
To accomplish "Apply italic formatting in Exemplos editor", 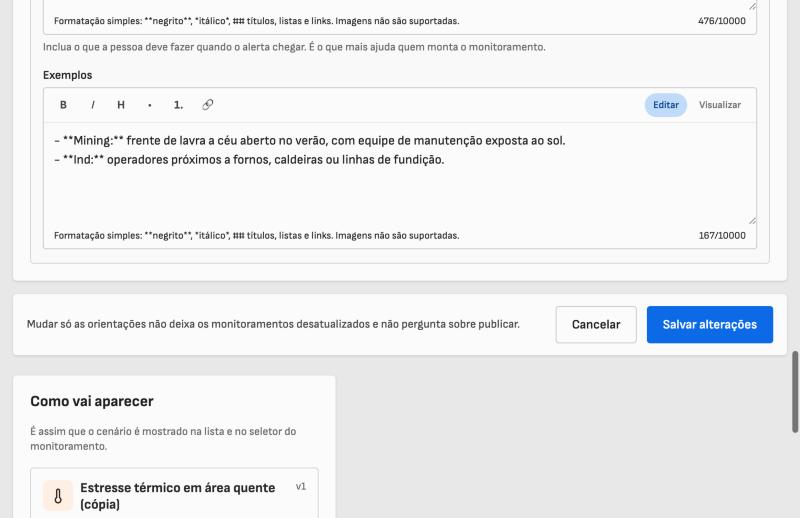I will [x=92, y=105].
